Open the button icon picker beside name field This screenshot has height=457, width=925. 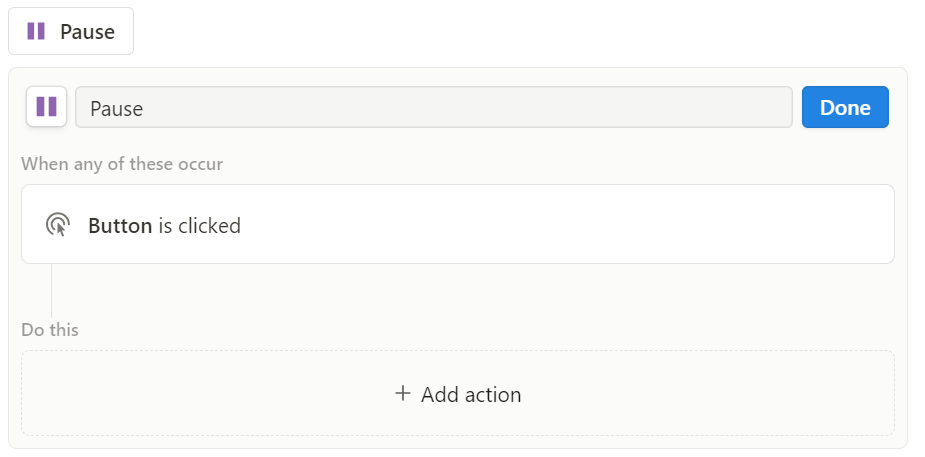coord(47,107)
